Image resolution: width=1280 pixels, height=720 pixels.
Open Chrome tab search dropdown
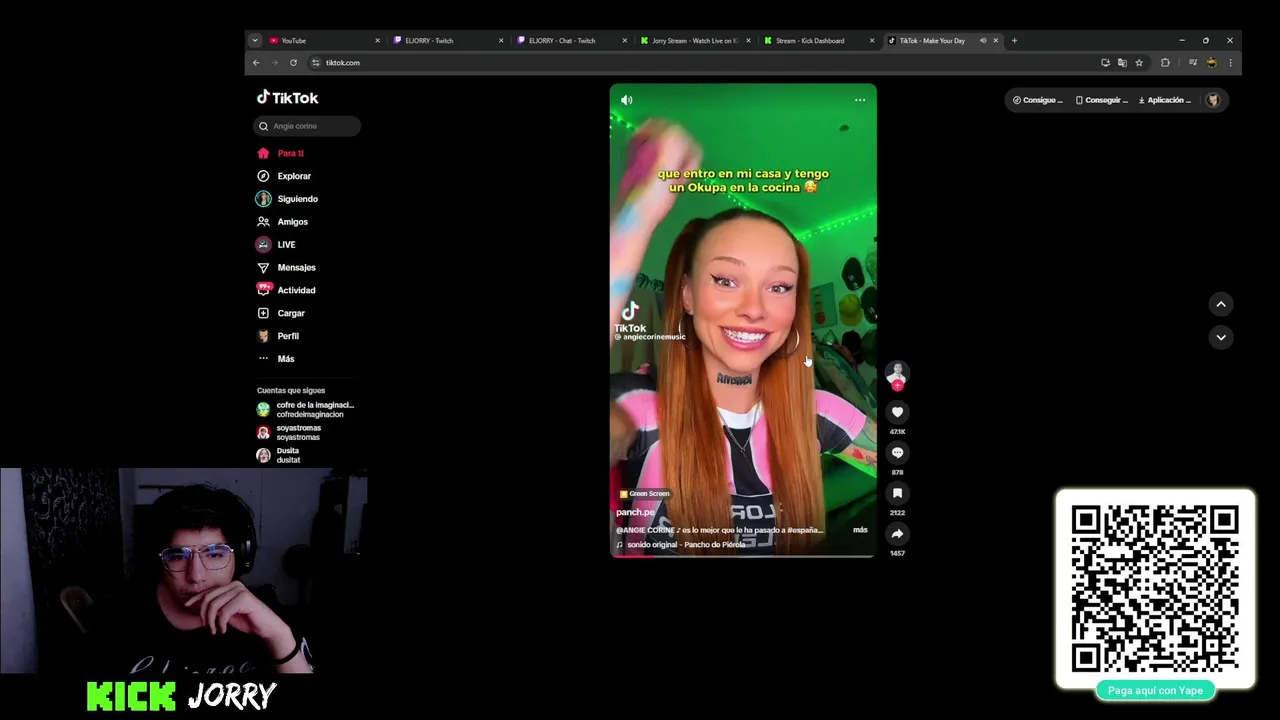coord(255,41)
